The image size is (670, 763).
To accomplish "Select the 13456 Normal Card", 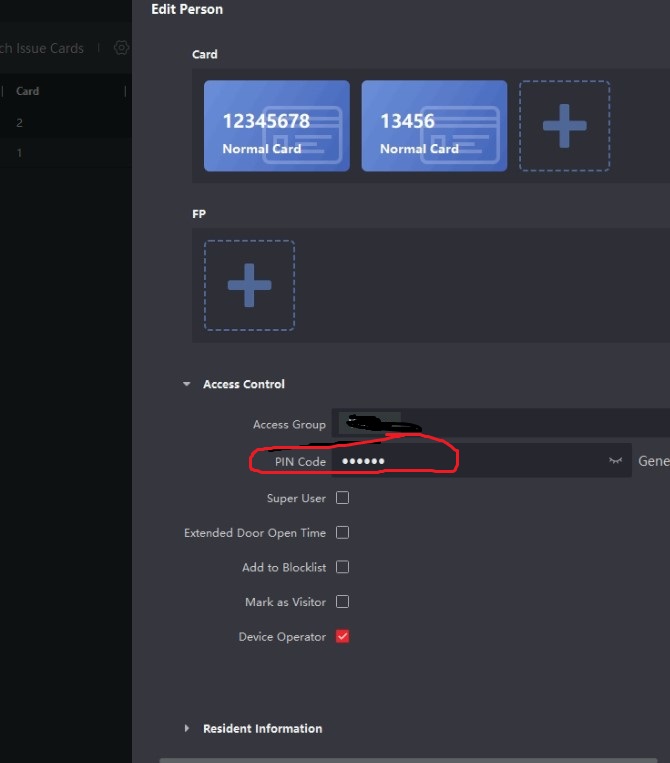I will pyautogui.click(x=434, y=126).
